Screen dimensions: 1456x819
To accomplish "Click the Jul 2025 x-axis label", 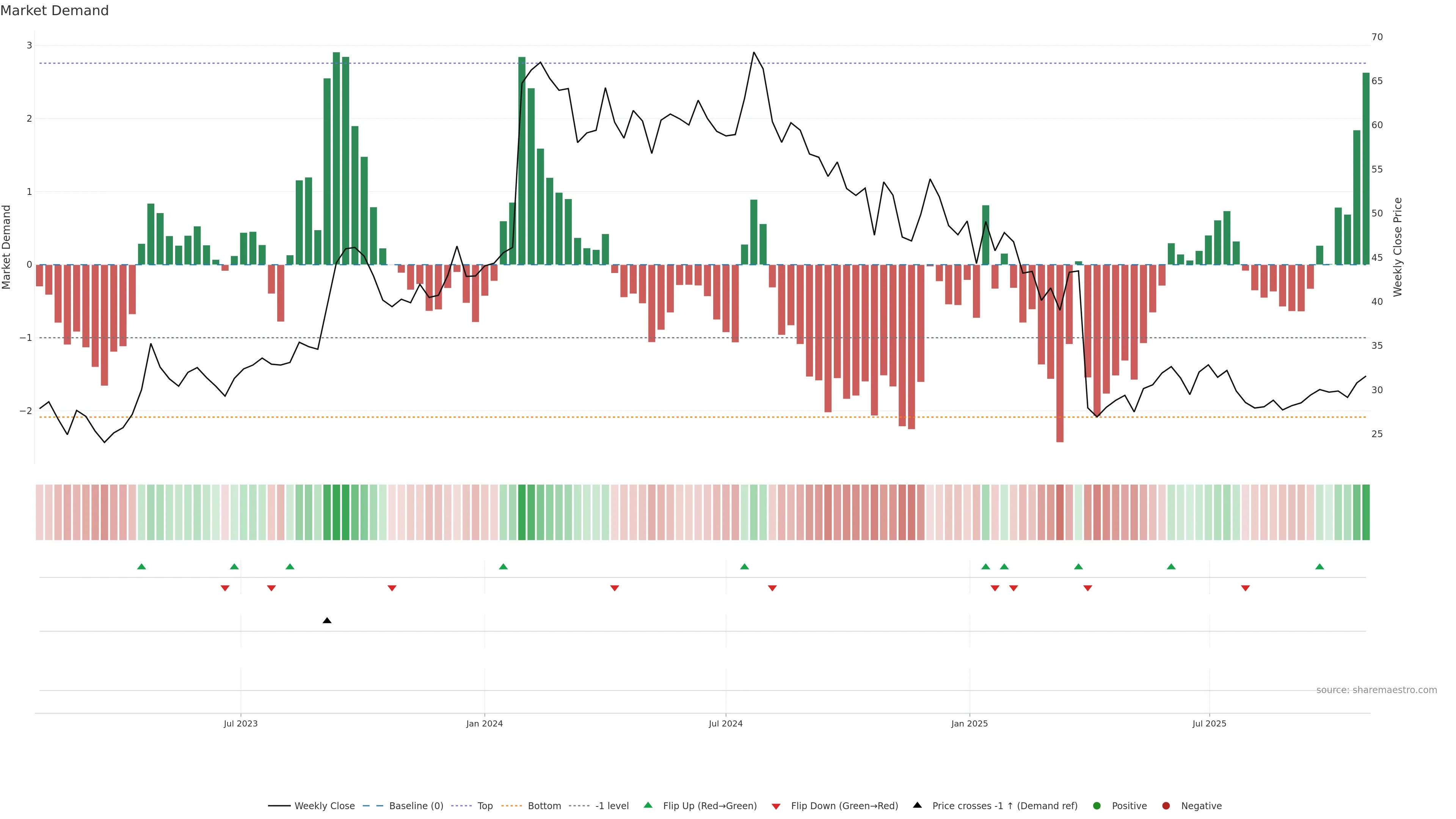I will [1209, 723].
